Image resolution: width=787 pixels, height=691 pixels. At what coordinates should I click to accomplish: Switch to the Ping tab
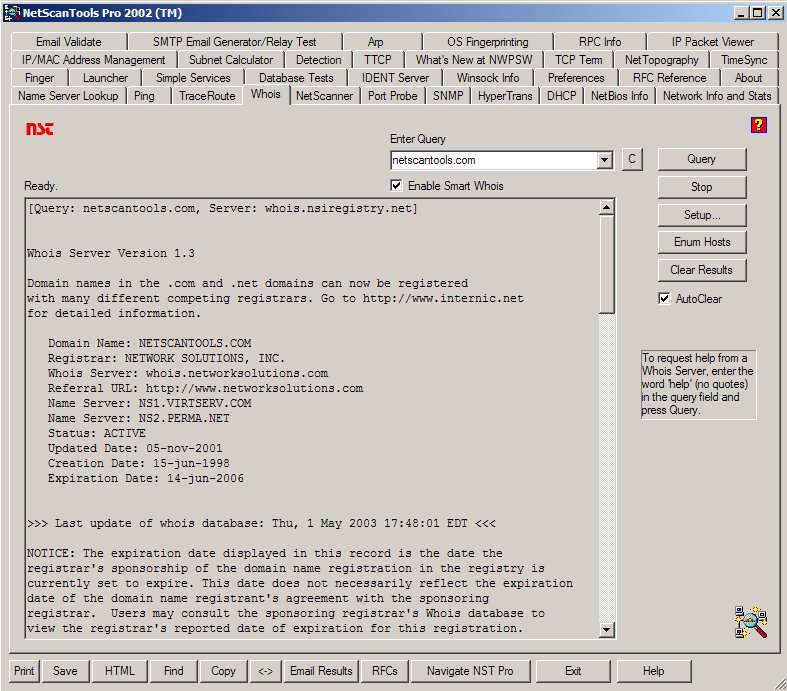click(144, 96)
